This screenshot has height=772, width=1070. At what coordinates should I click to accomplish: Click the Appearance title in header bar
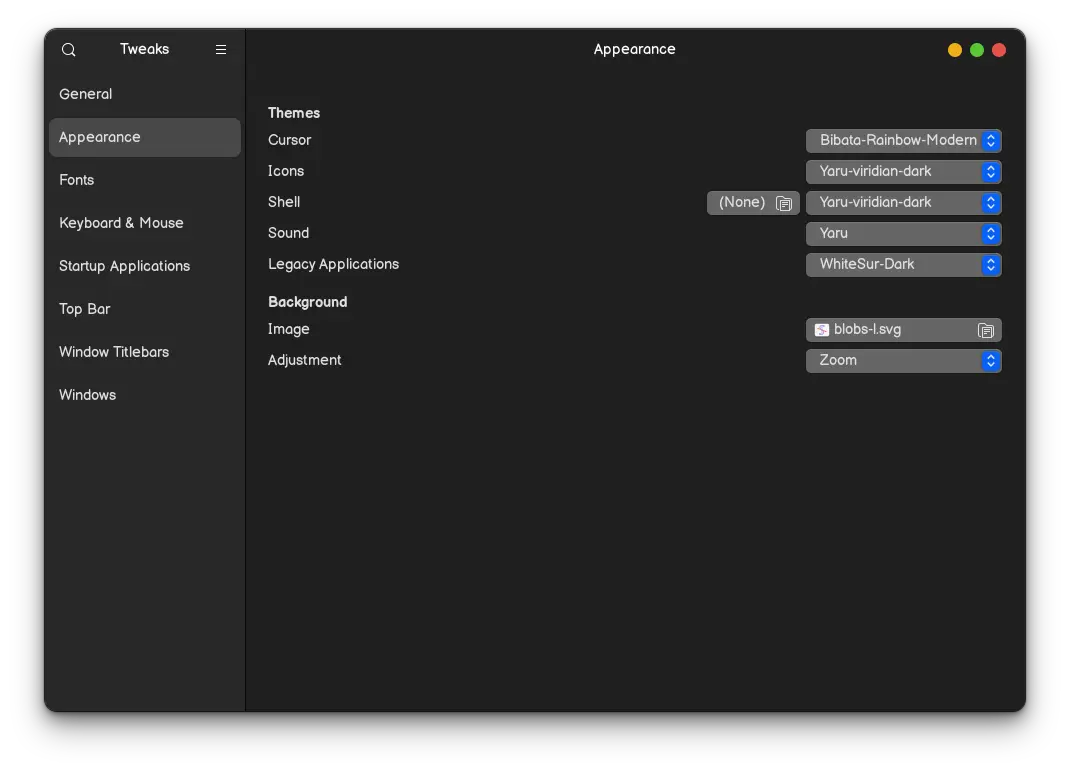[635, 50]
